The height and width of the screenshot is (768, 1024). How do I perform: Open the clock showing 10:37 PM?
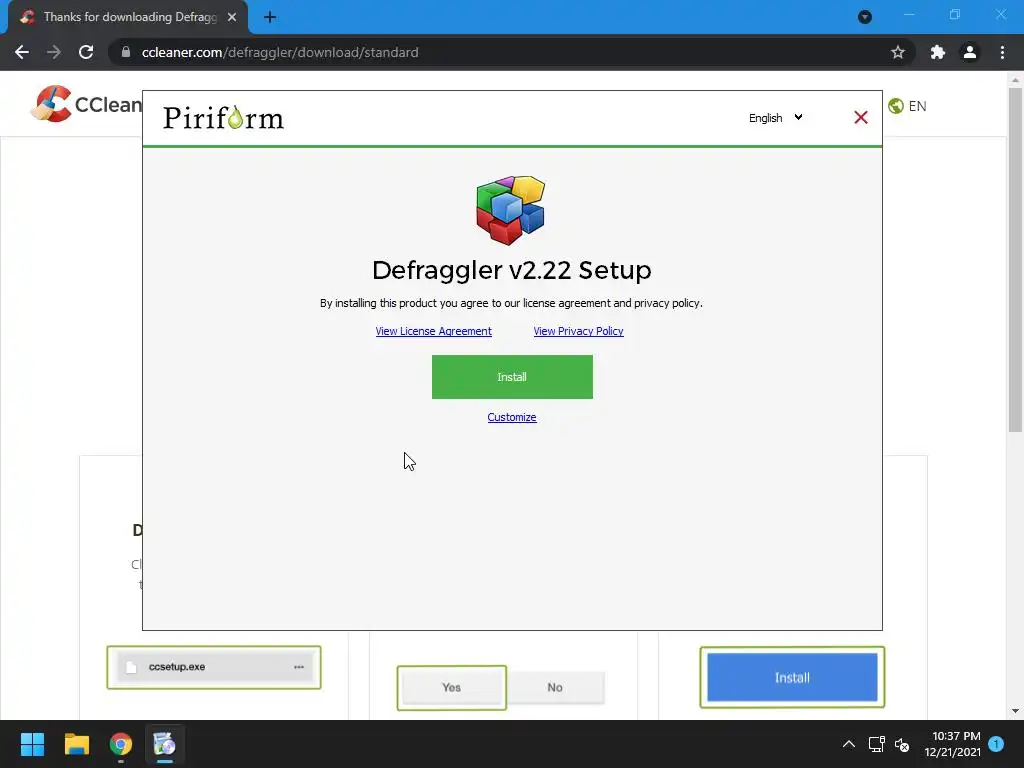pyautogui.click(x=952, y=744)
